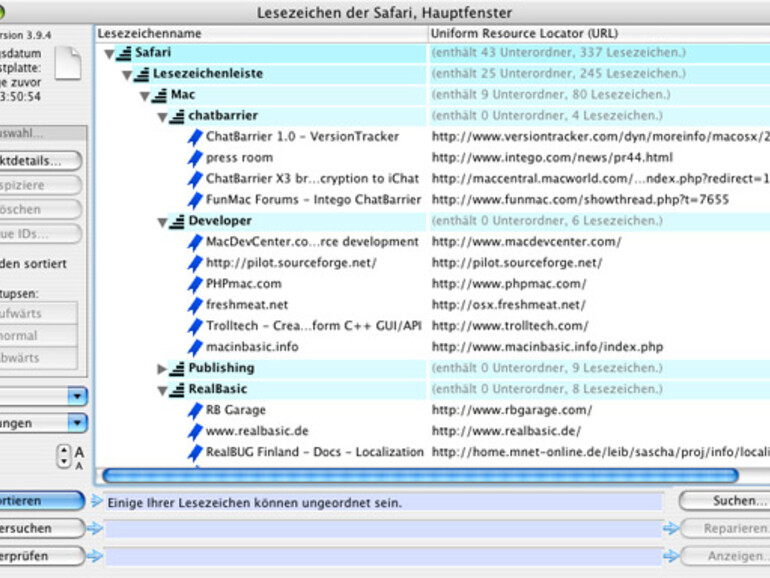
Task: Click the horizontal blue scrollbar
Action: 420,475
